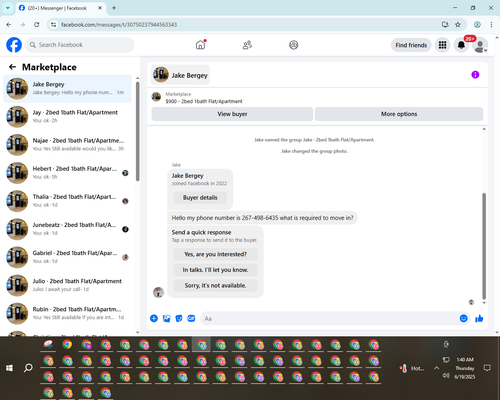Open More options button
Viewport: 500px width, 400px height.
tap(399, 114)
